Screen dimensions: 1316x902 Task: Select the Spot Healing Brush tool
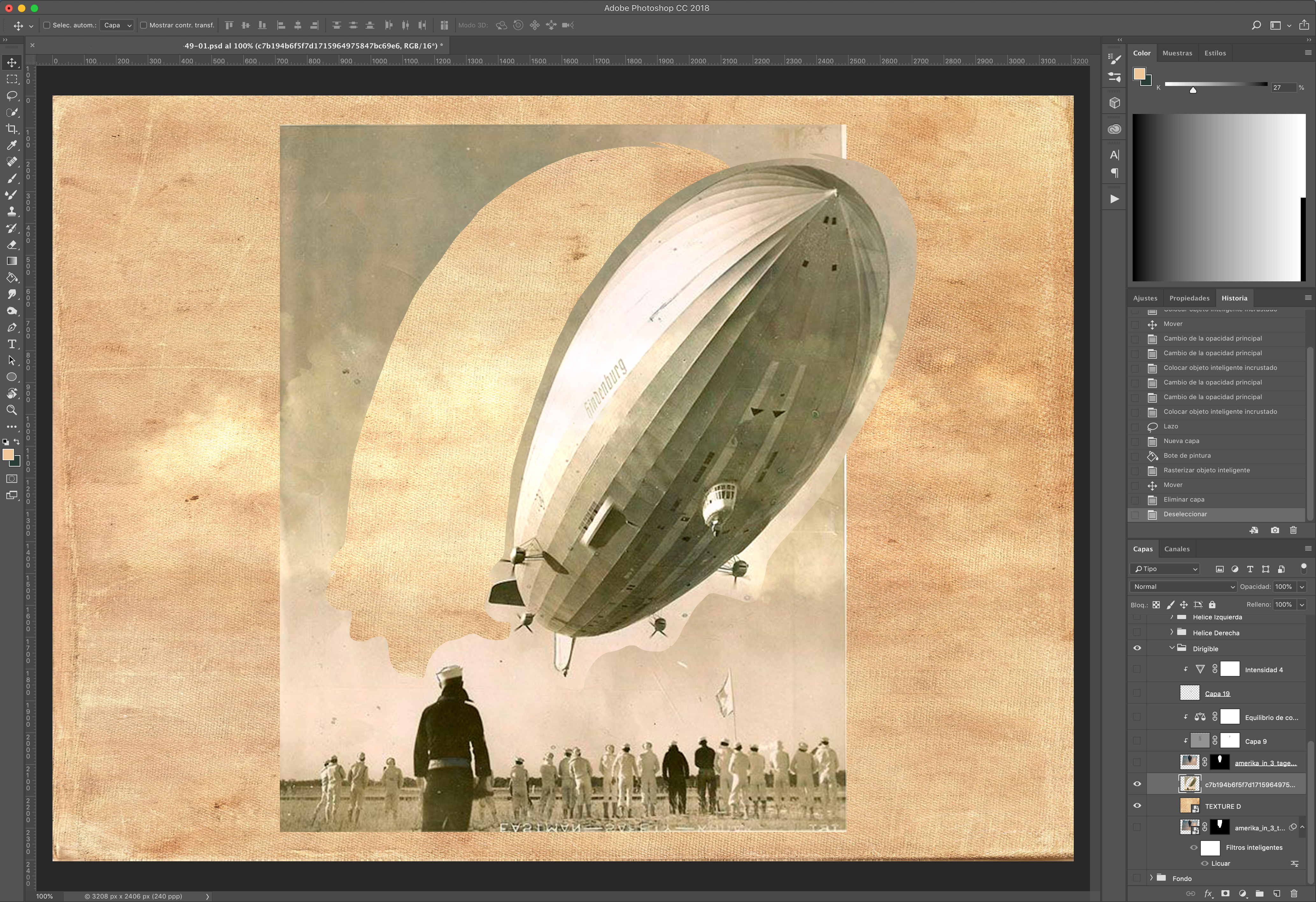click(x=12, y=162)
